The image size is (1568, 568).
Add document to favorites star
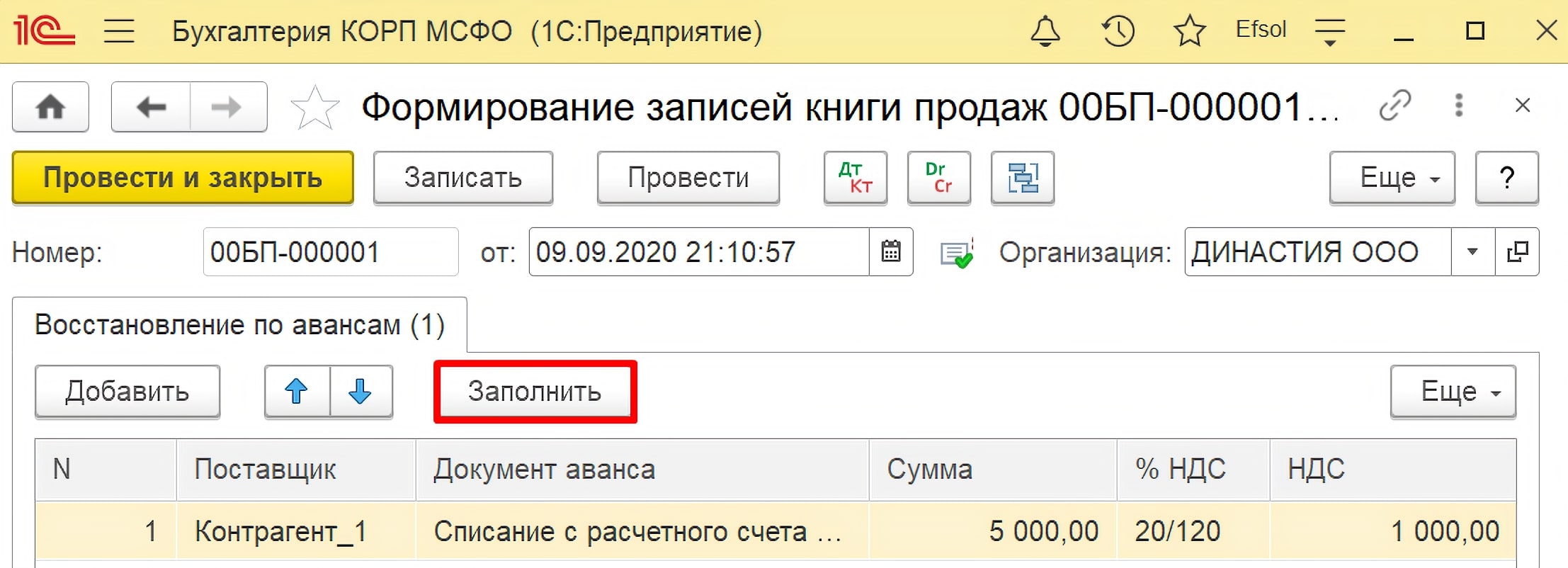[x=315, y=108]
